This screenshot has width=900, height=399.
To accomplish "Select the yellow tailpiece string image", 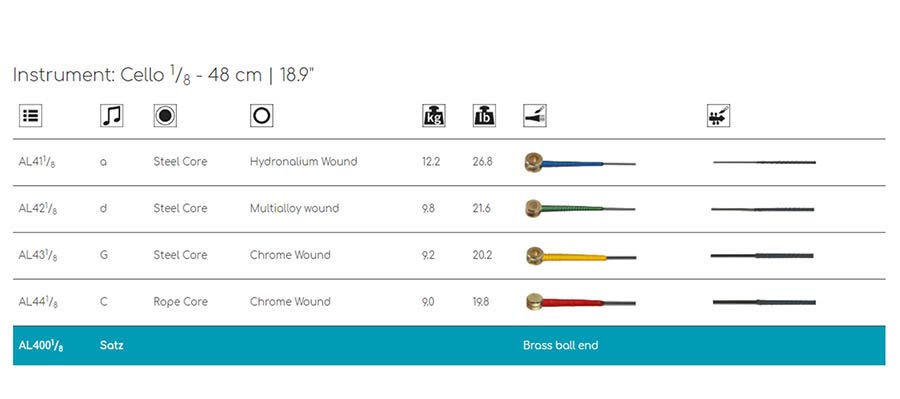I will coord(581,255).
